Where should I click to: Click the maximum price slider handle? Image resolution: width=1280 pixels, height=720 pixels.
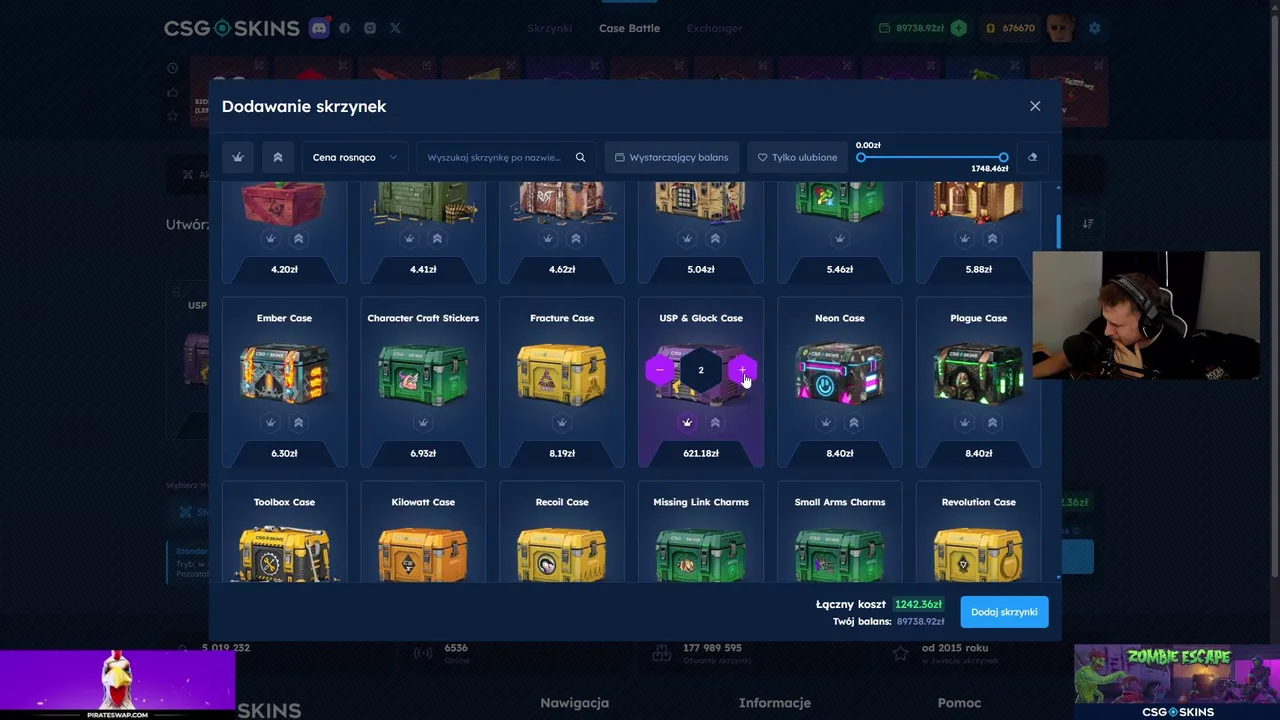pyautogui.click(x=1003, y=157)
